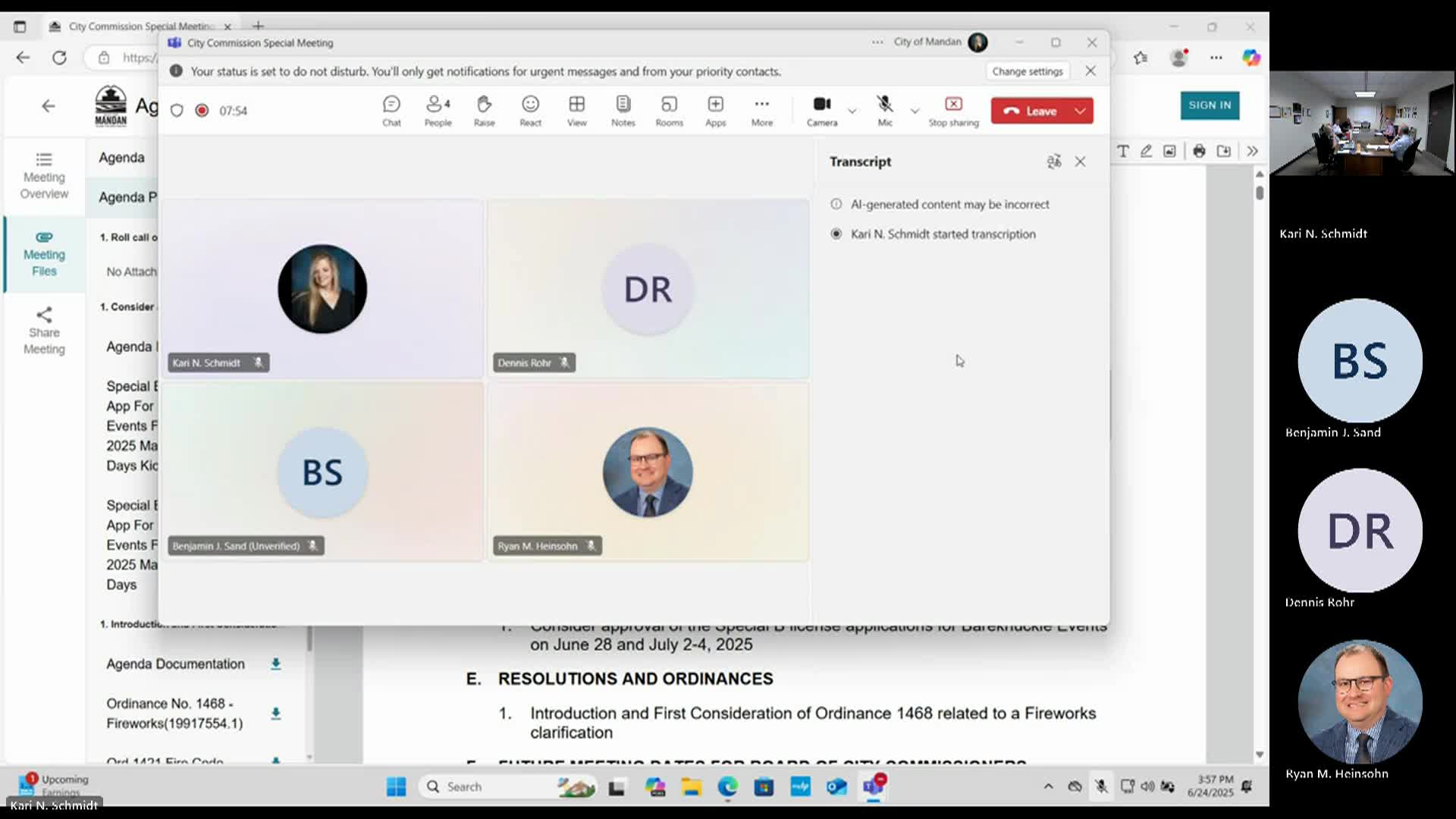This screenshot has width=1456, height=819.
Task: Download Ordinance No. 1468 Fireworks file
Action: (x=276, y=714)
